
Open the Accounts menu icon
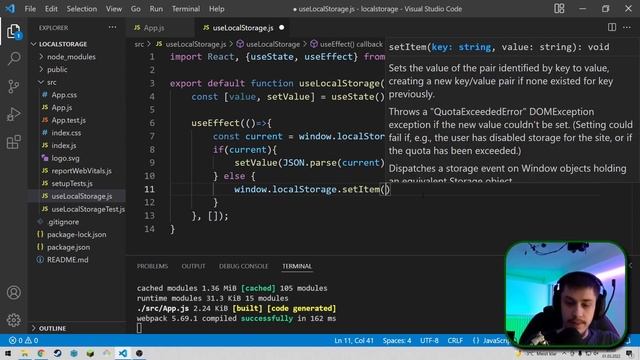13,292
